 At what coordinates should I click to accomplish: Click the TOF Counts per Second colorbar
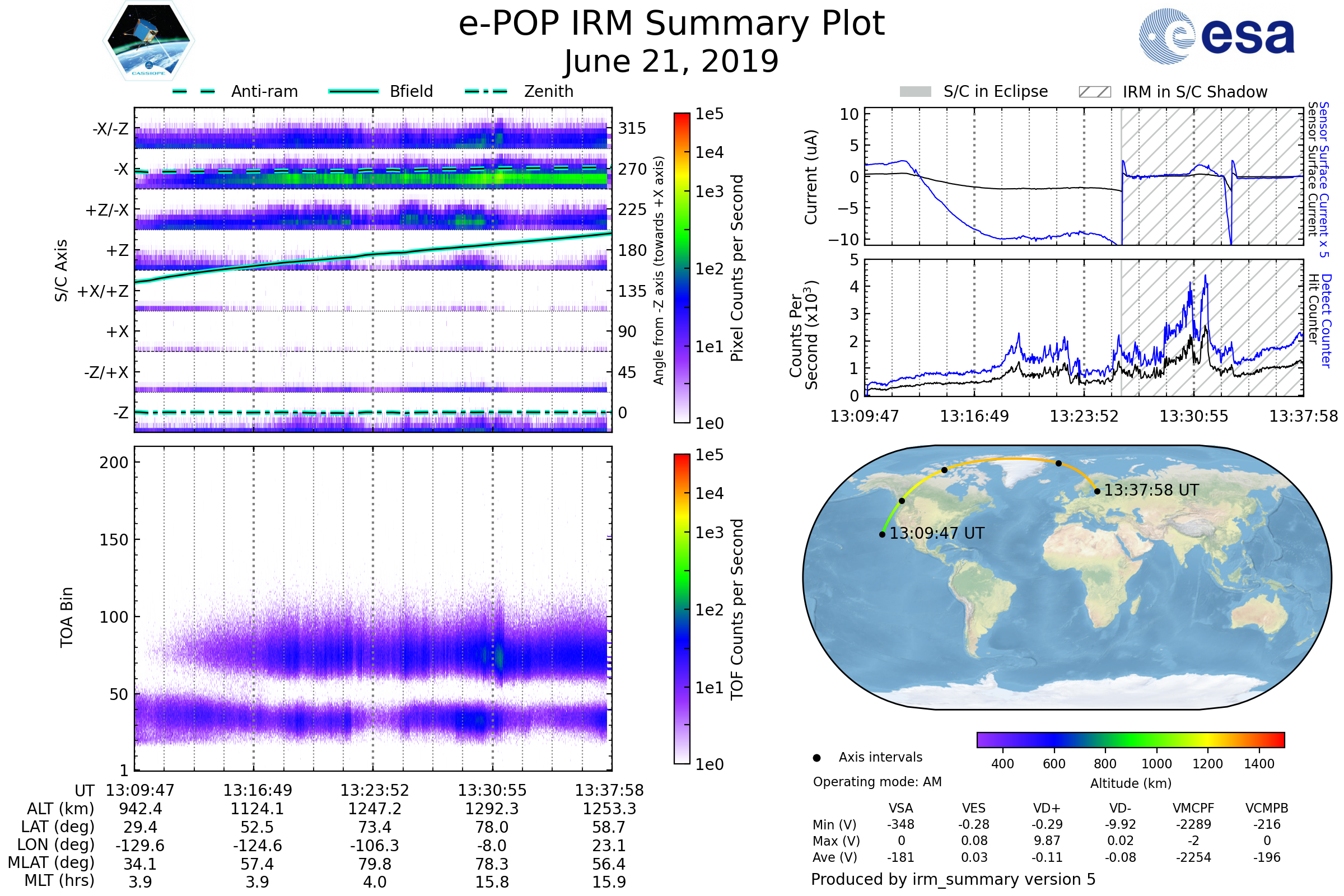point(682,609)
